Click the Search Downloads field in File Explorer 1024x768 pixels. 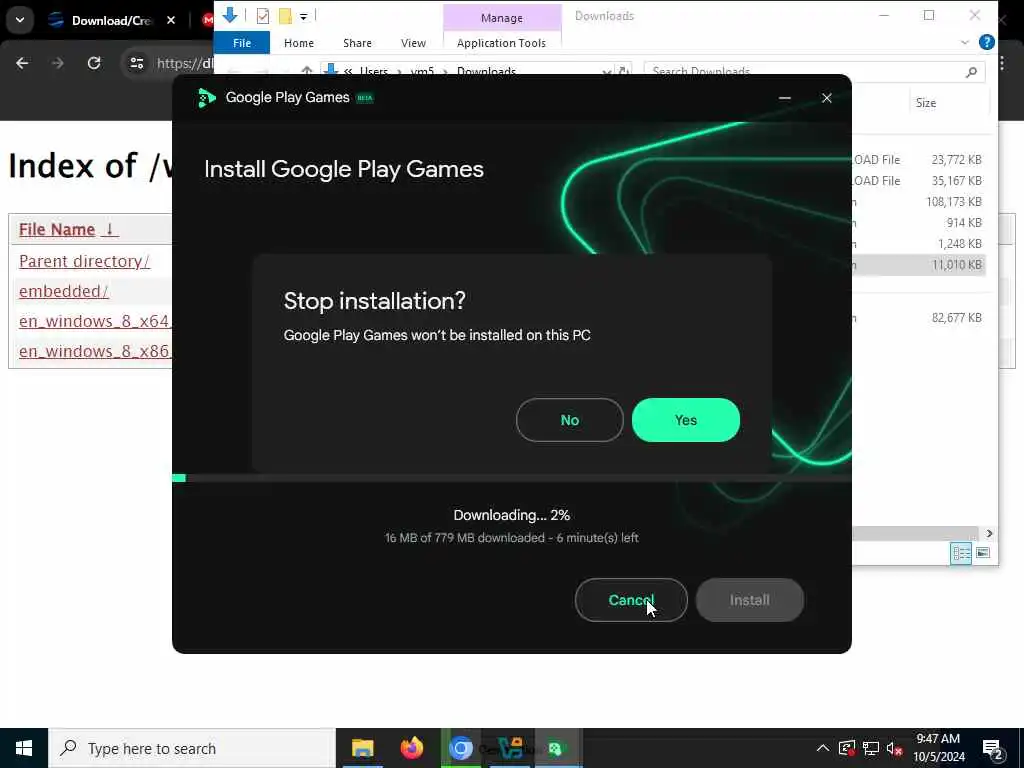click(803, 71)
